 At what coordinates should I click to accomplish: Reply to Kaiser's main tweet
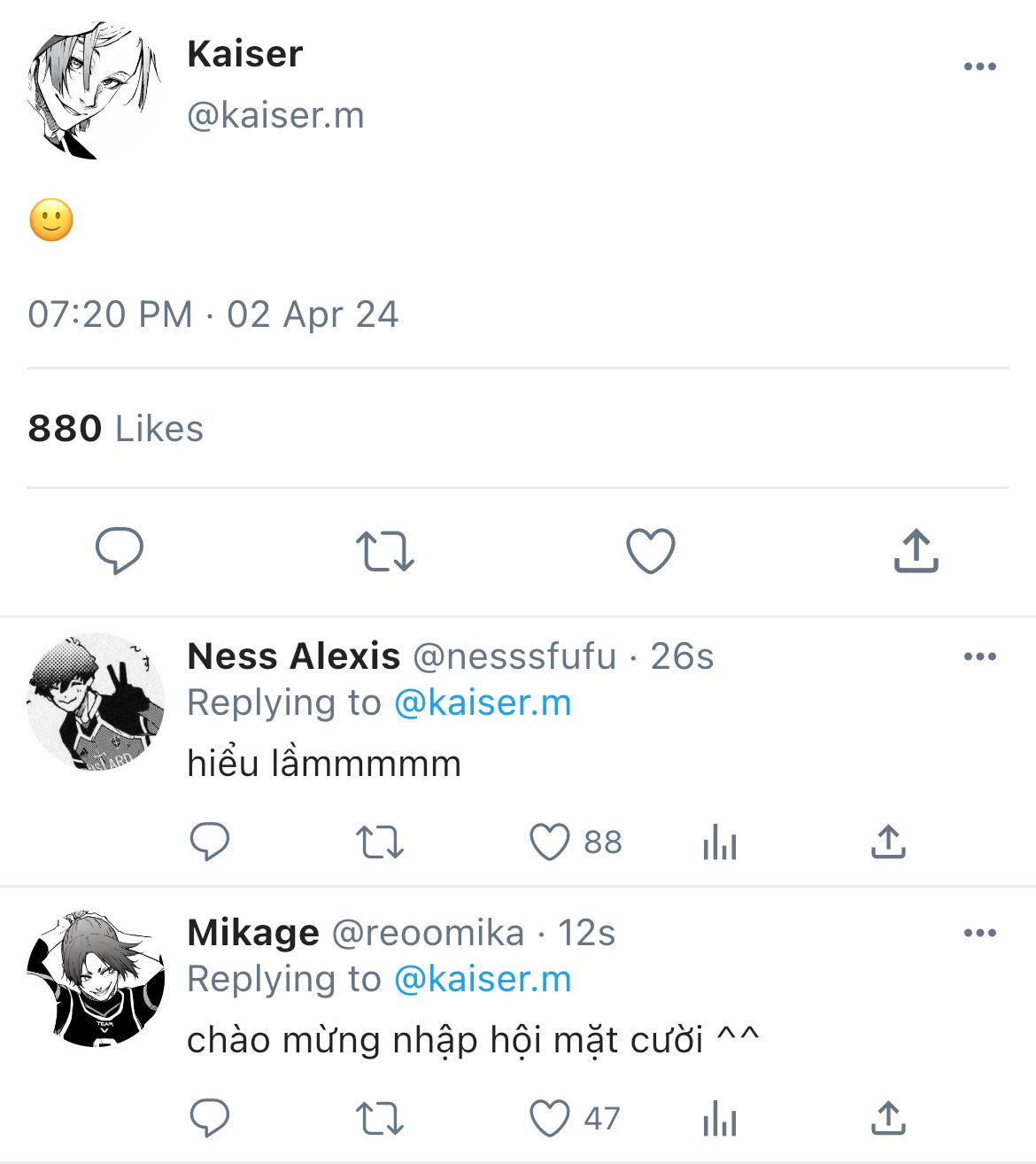(x=120, y=551)
